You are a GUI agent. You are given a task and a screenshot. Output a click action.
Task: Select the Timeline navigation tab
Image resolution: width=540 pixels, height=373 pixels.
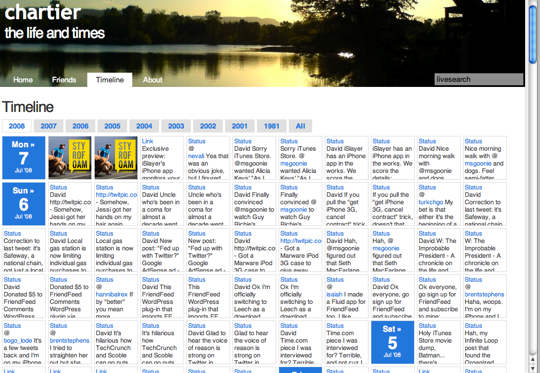click(x=110, y=80)
